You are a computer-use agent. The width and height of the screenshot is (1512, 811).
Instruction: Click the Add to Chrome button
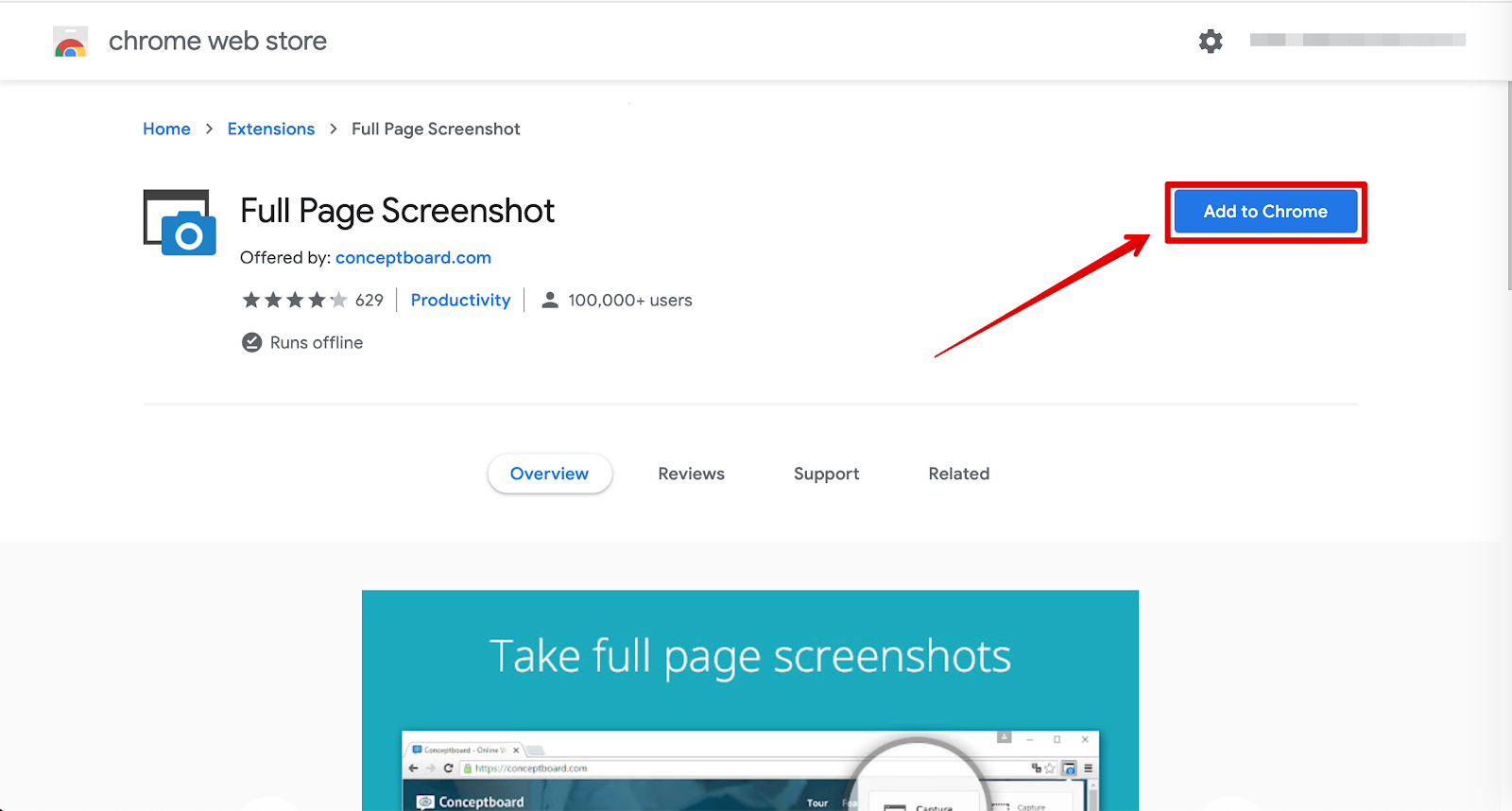click(x=1265, y=212)
